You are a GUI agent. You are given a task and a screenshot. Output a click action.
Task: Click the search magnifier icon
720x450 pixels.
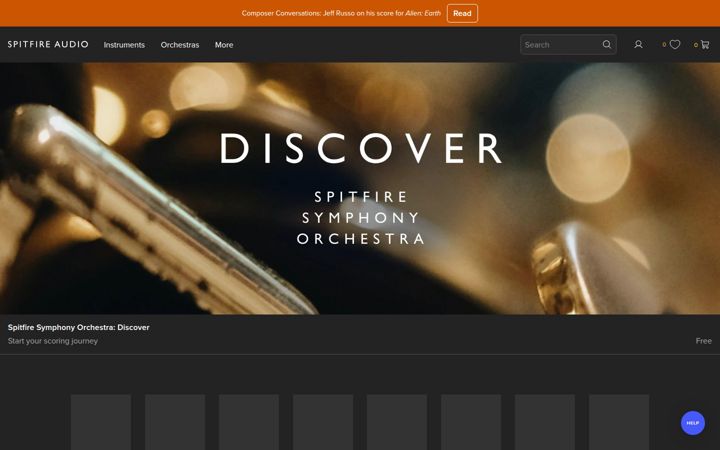607,45
